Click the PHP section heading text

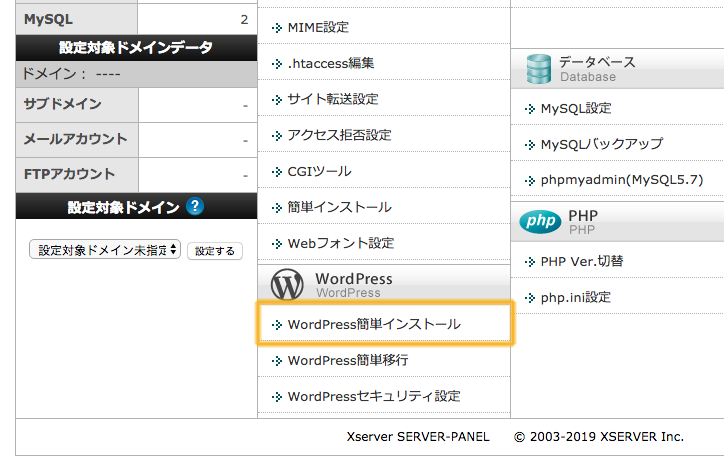[x=583, y=216]
